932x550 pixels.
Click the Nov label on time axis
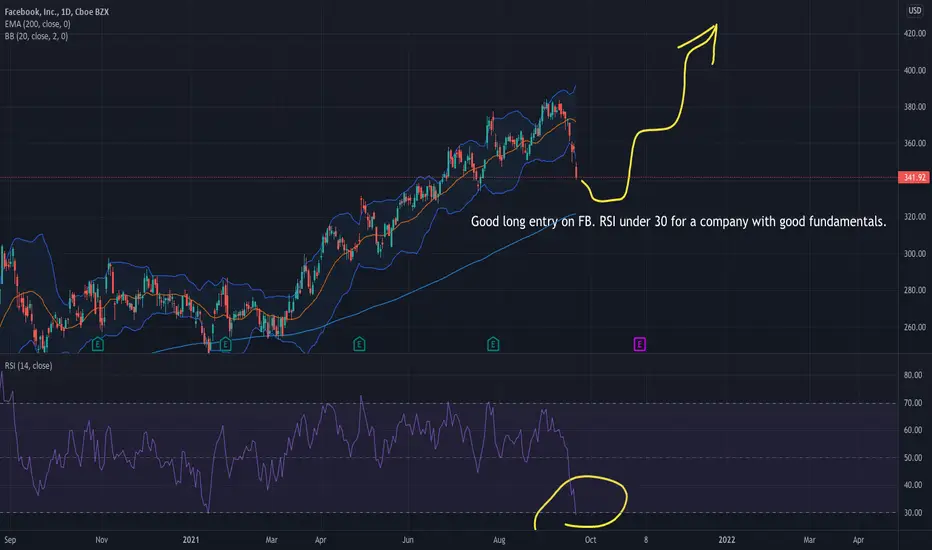pyautogui.click(x=102, y=540)
